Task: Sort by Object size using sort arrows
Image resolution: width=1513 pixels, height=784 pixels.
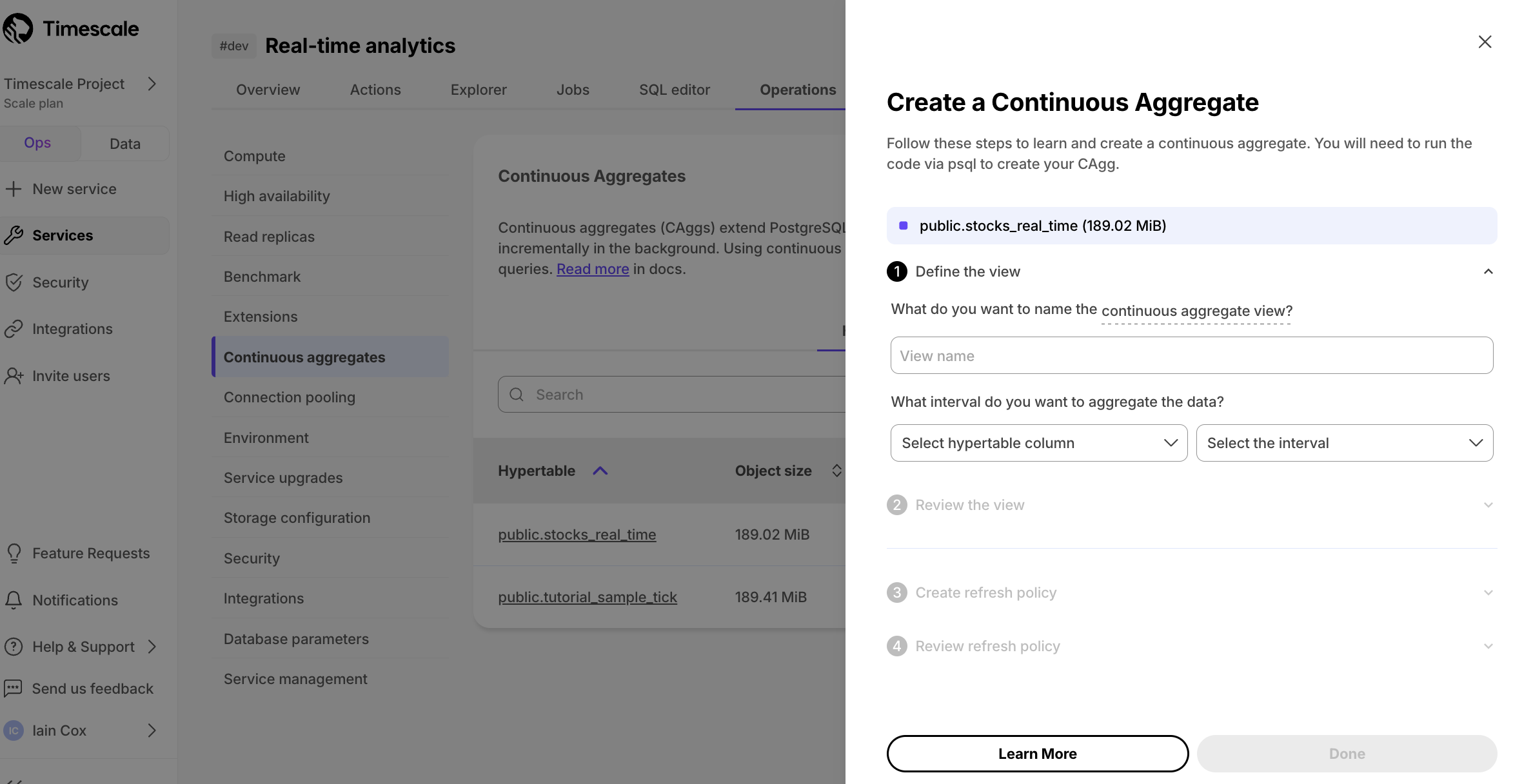Action: point(836,471)
